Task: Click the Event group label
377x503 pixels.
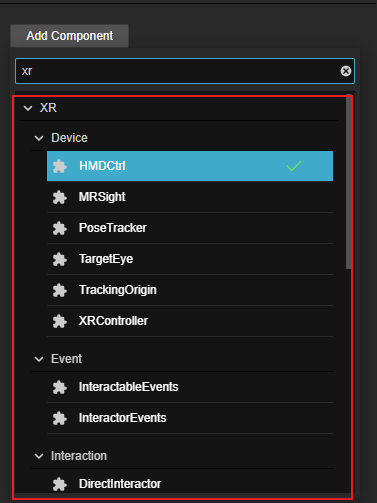Action: coord(66,359)
